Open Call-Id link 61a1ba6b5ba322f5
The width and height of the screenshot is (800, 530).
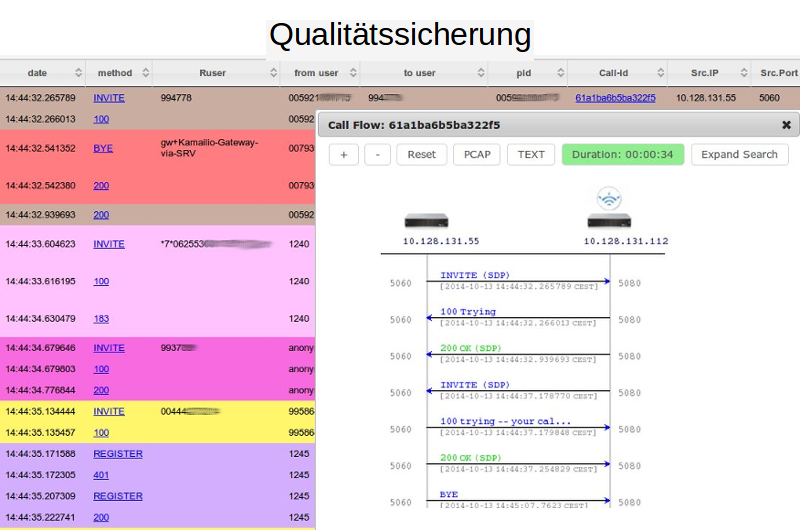(x=615, y=98)
